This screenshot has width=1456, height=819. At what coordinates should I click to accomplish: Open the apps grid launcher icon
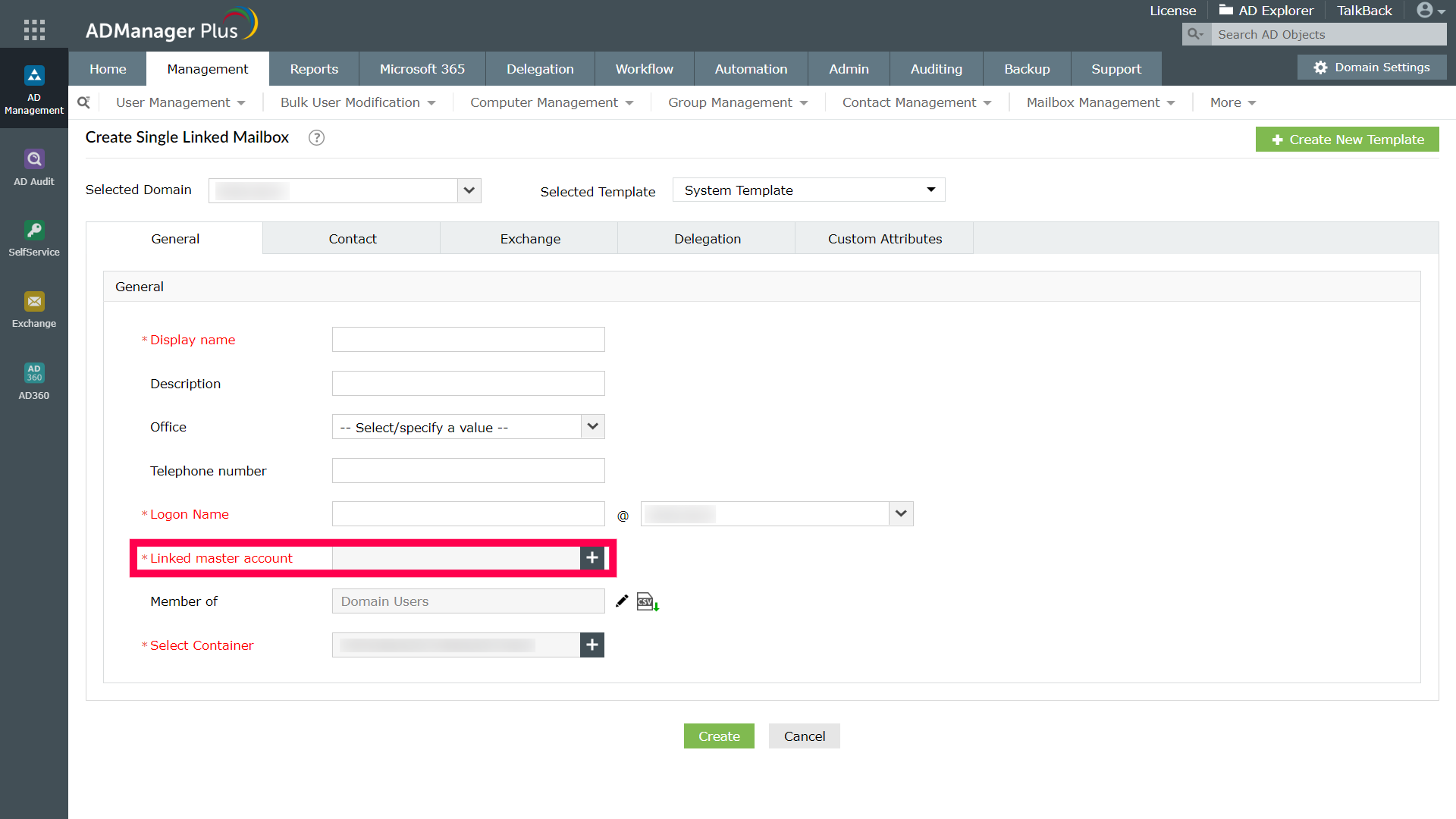pyautogui.click(x=34, y=30)
